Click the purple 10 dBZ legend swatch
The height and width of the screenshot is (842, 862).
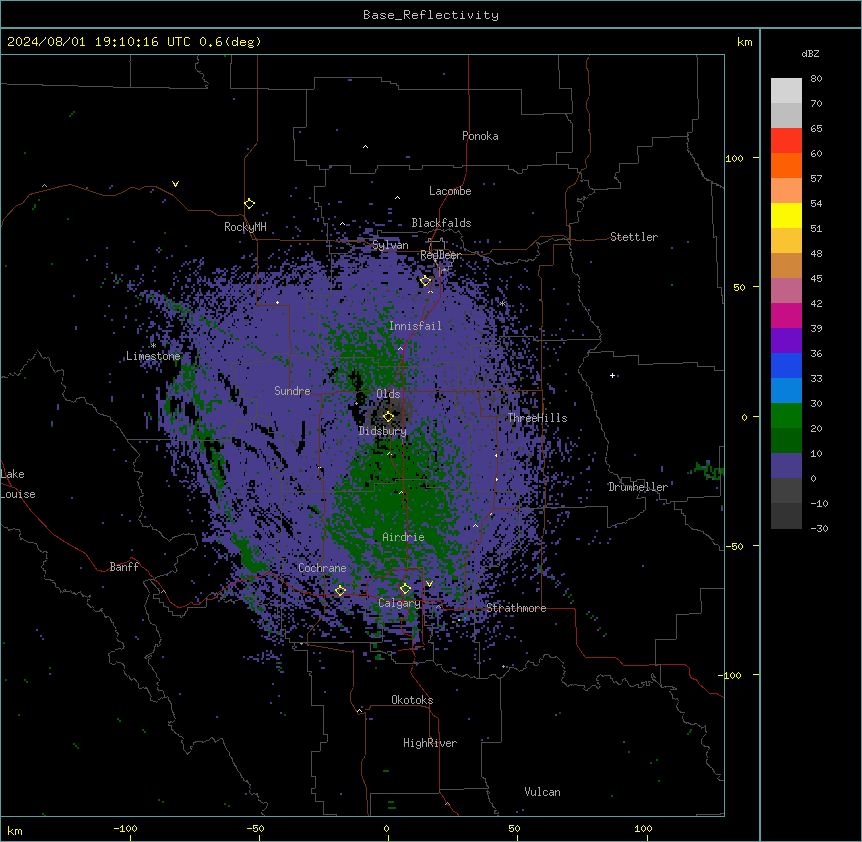tap(786, 466)
